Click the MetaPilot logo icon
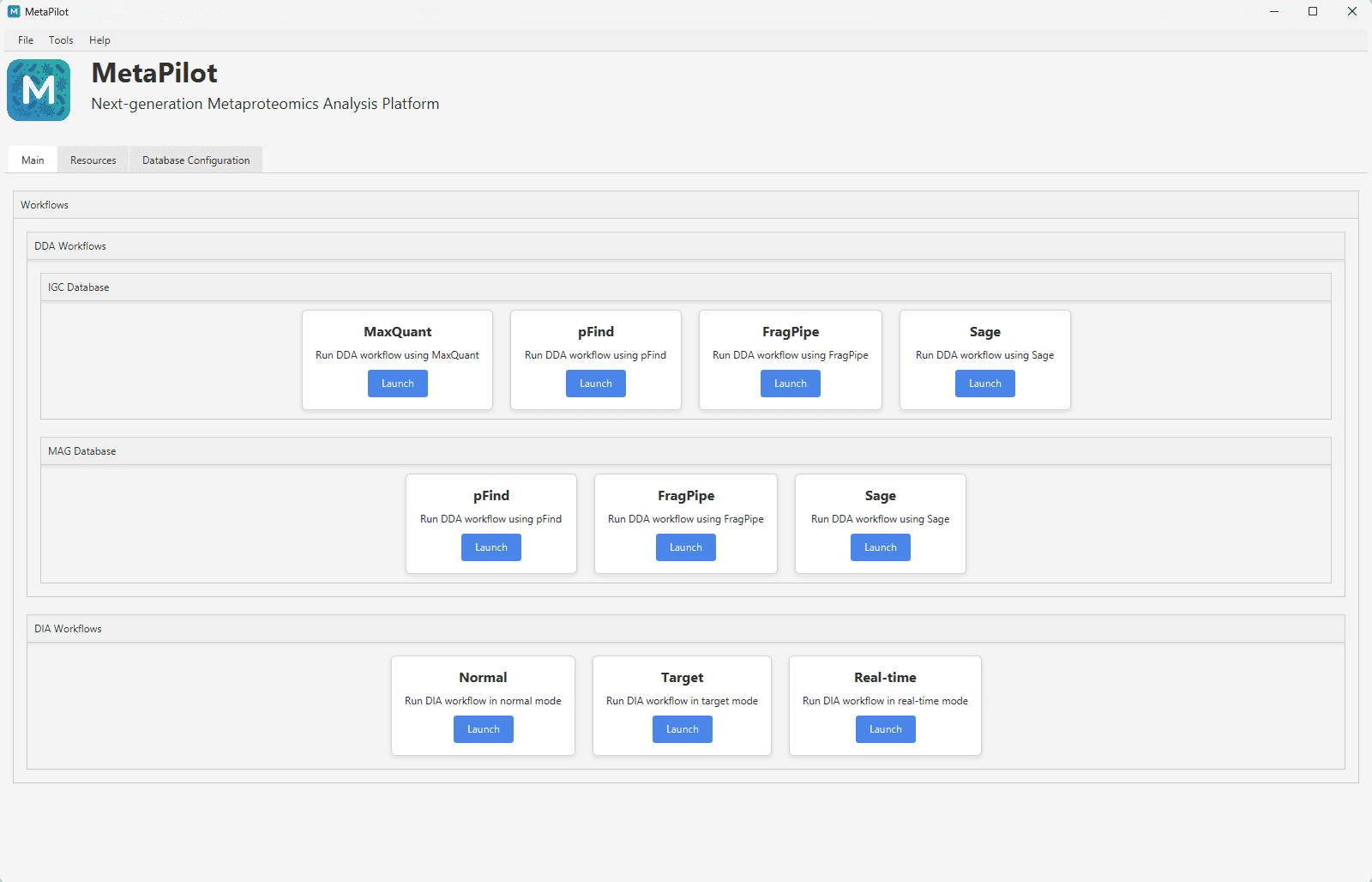This screenshot has width=1372, height=882. tap(38, 89)
